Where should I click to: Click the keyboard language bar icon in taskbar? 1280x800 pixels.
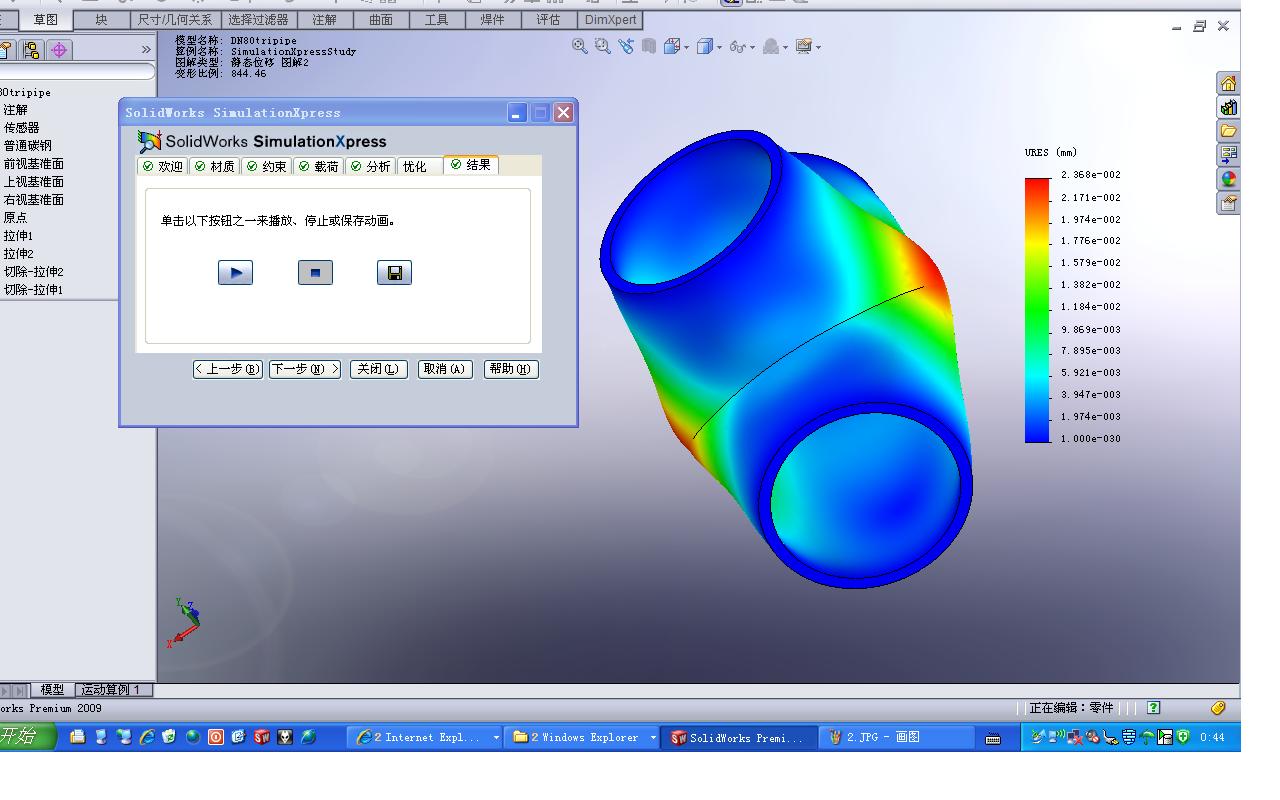click(993, 738)
